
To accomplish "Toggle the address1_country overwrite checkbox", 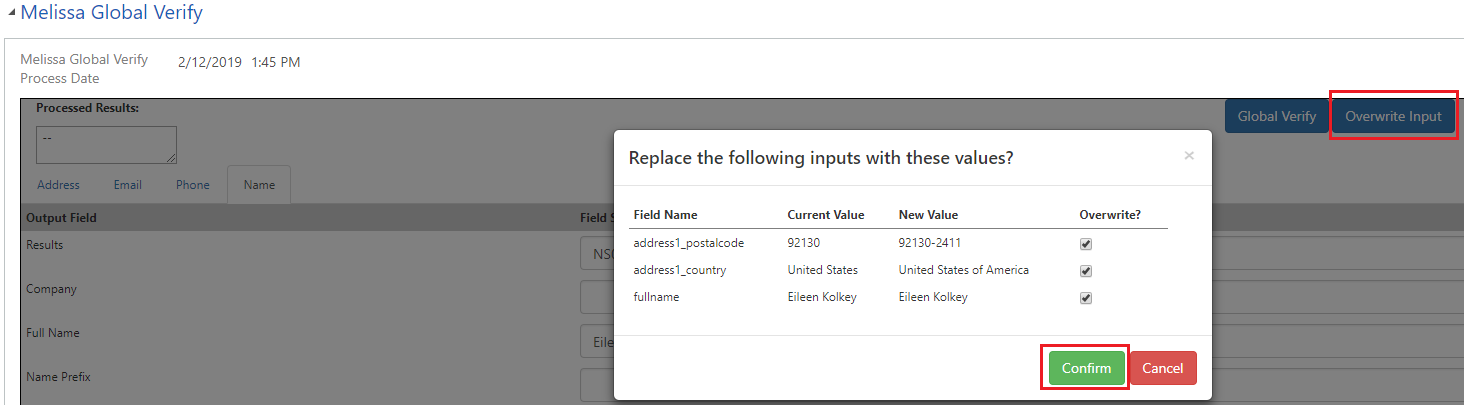I will [1086, 271].
